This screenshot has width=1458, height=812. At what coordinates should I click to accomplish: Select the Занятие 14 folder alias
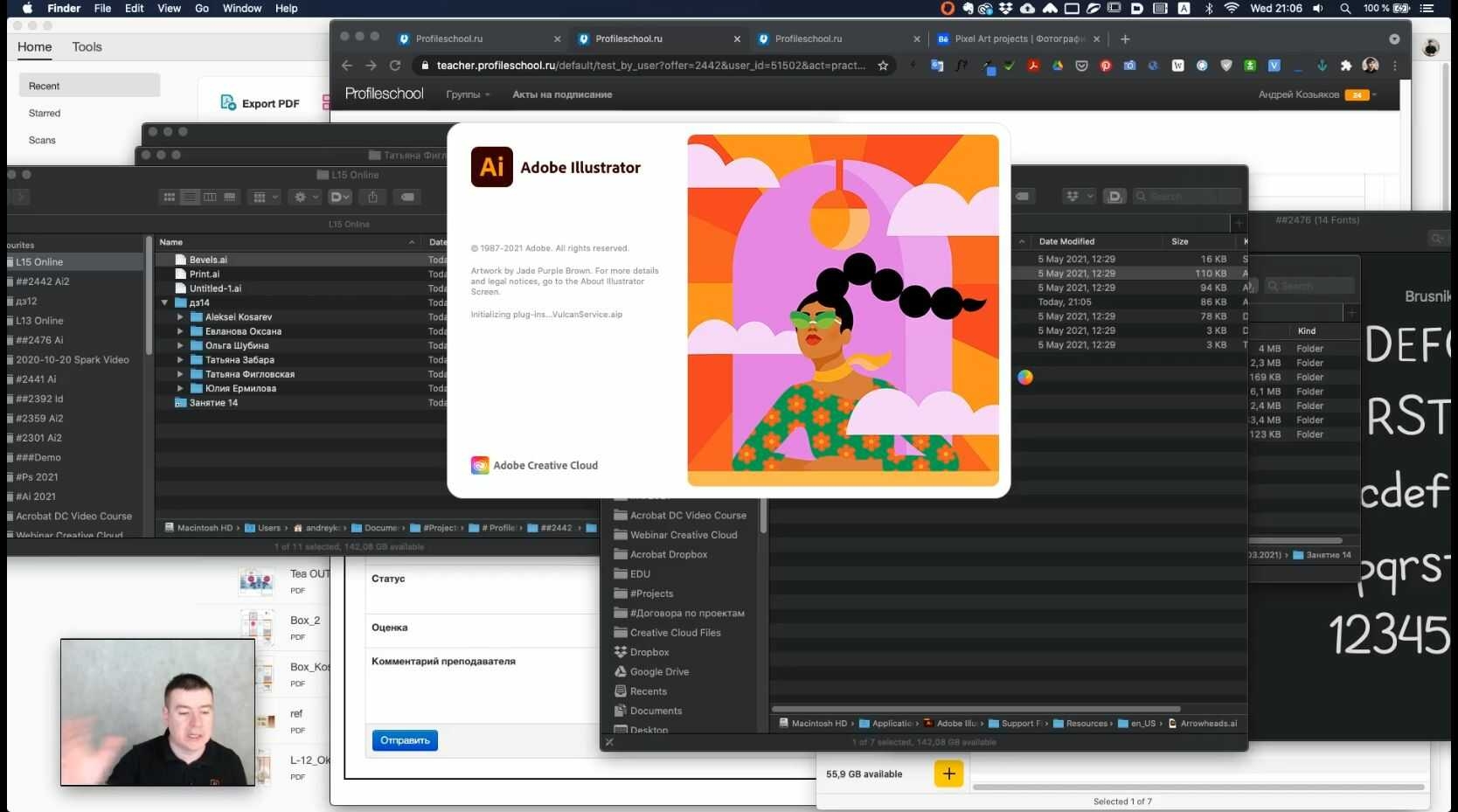tap(213, 403)
